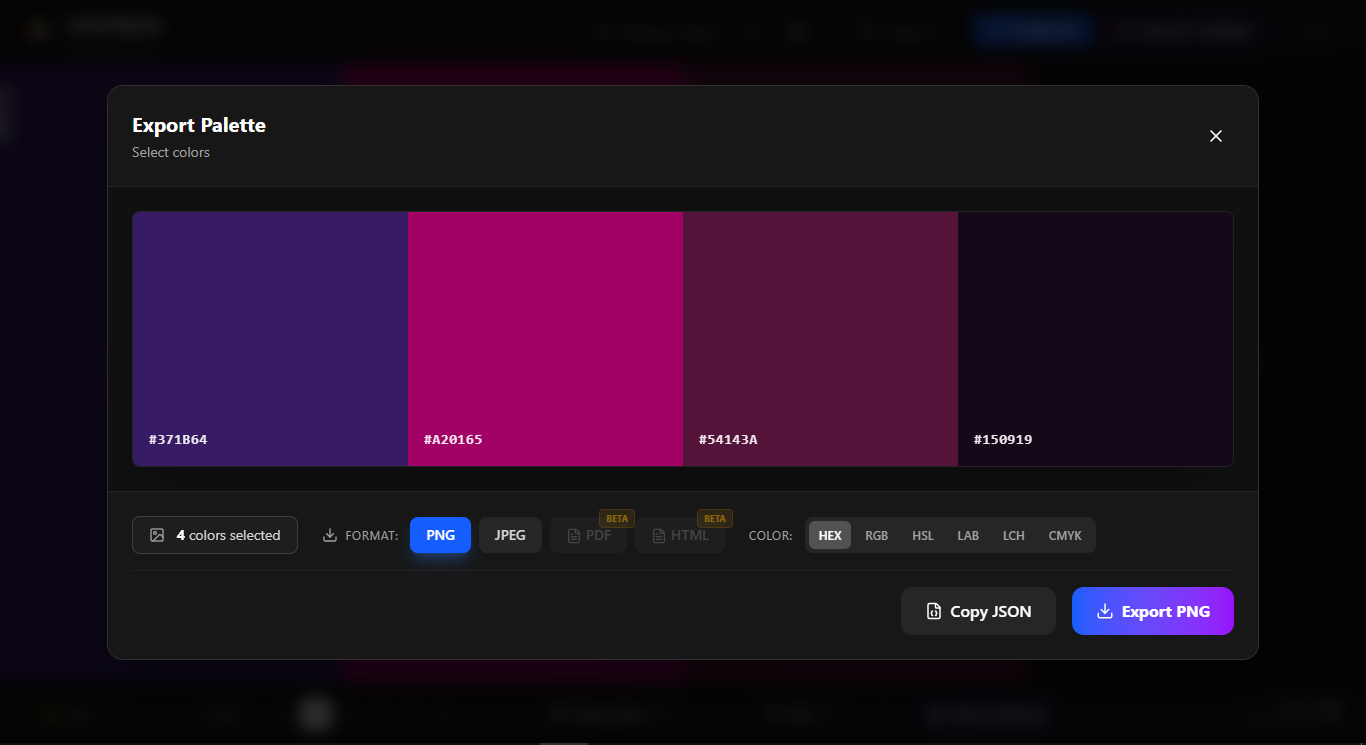Export the palette as PNG
This screenshot has height=745, width=1366.
(x=1152, y=610)
